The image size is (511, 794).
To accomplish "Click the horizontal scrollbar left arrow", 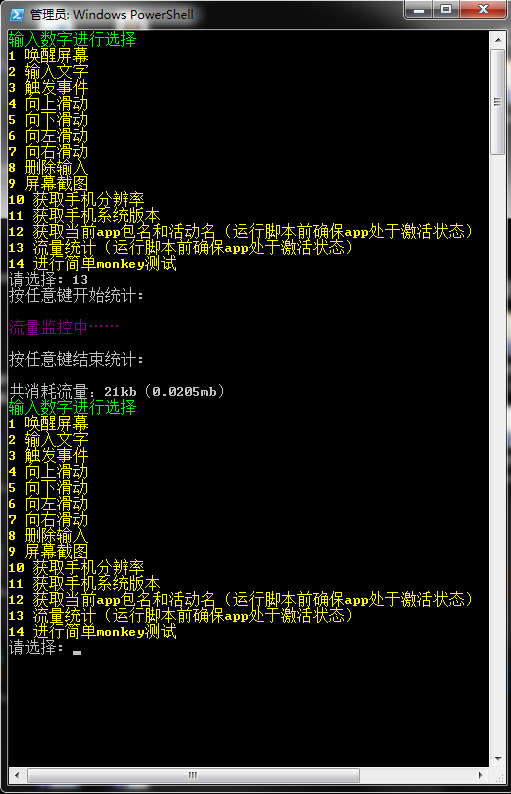I will 17,775.
